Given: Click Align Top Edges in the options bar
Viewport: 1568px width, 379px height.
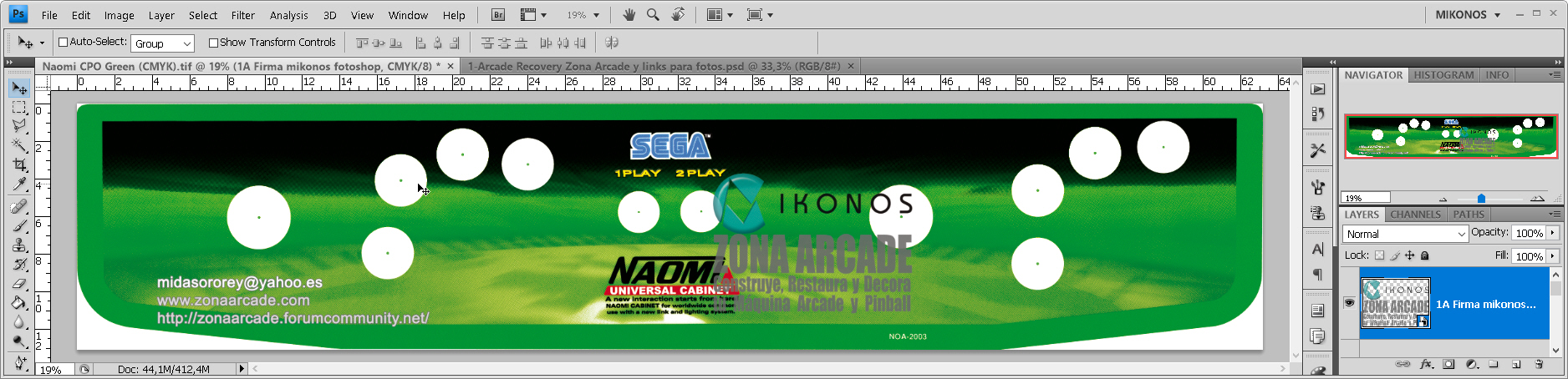Looking at the screenshot, I should 362,43.
